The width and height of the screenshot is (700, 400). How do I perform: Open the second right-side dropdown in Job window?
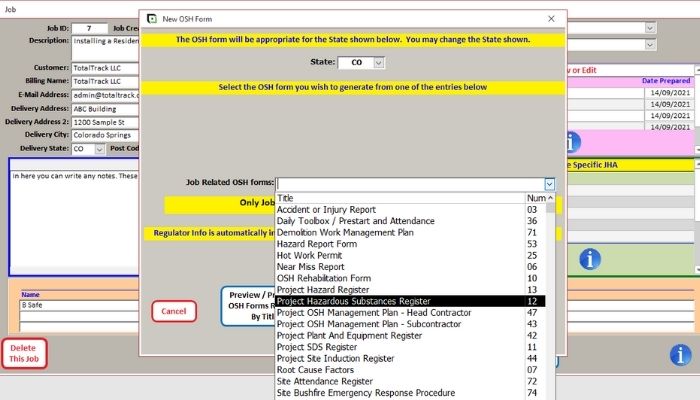650,45
